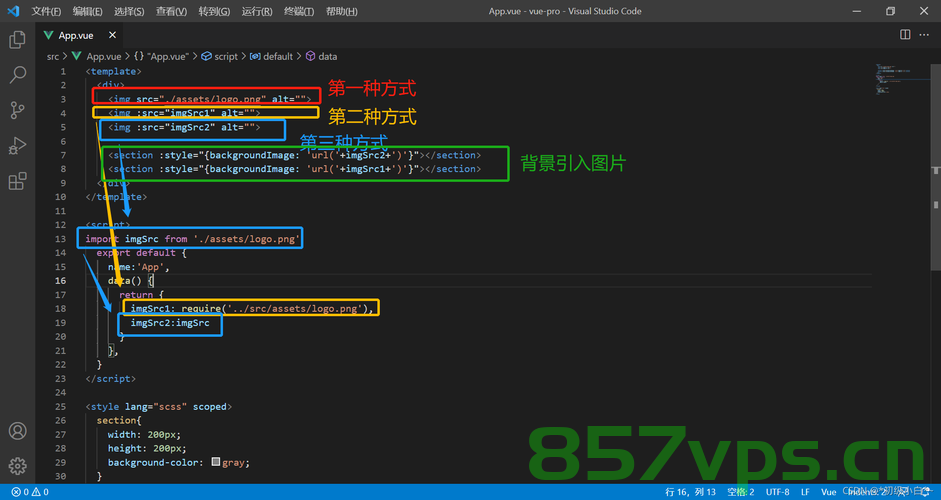Screen dimensions: 941x500
Task: Change the UTF-8 file encoding
Action: point(777,492)
